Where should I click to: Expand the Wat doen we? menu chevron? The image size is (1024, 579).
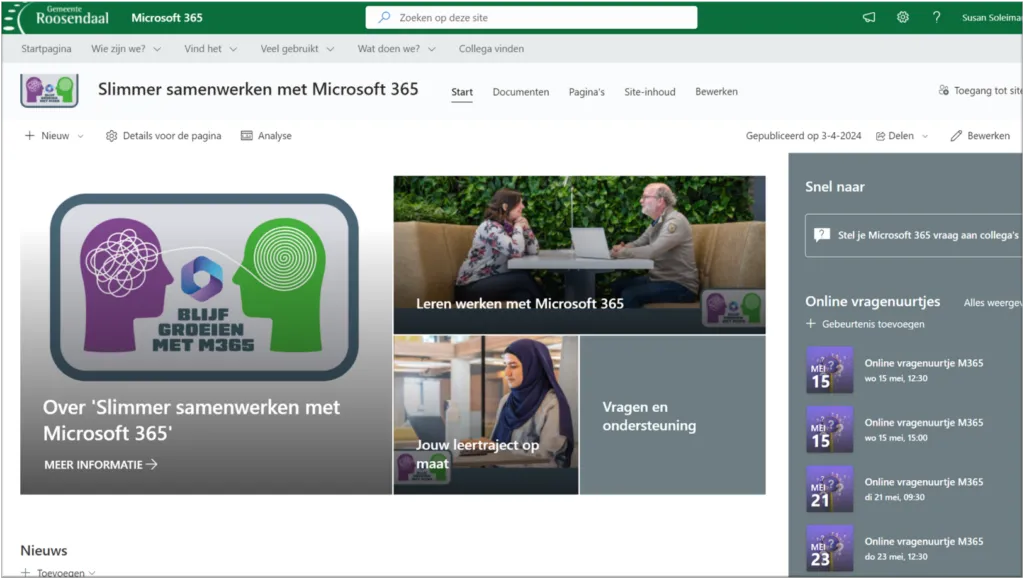coord(432,49)
